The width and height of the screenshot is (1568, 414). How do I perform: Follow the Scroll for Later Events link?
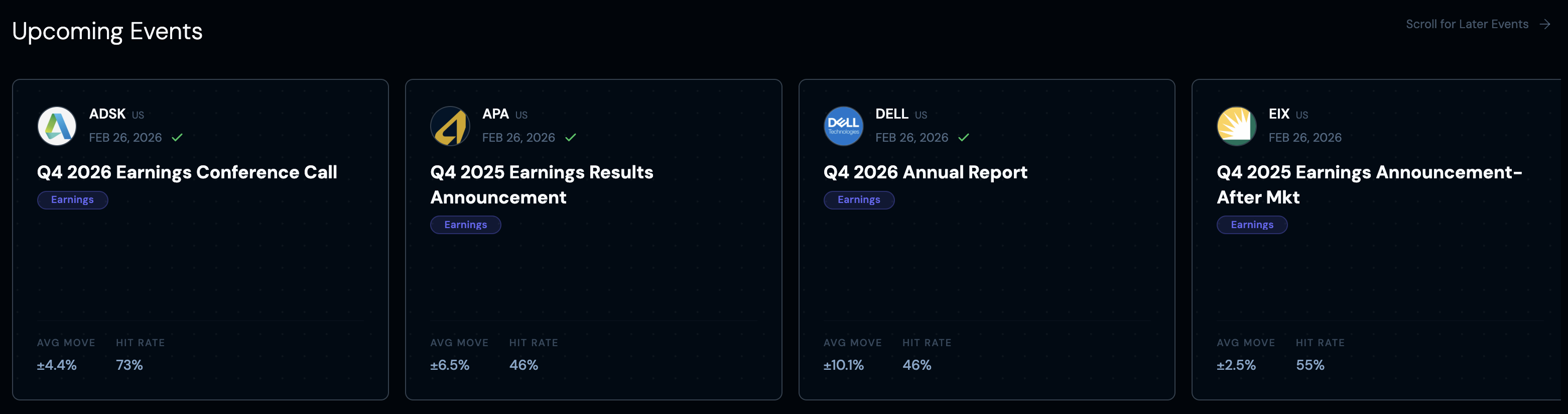point(1466,25)
